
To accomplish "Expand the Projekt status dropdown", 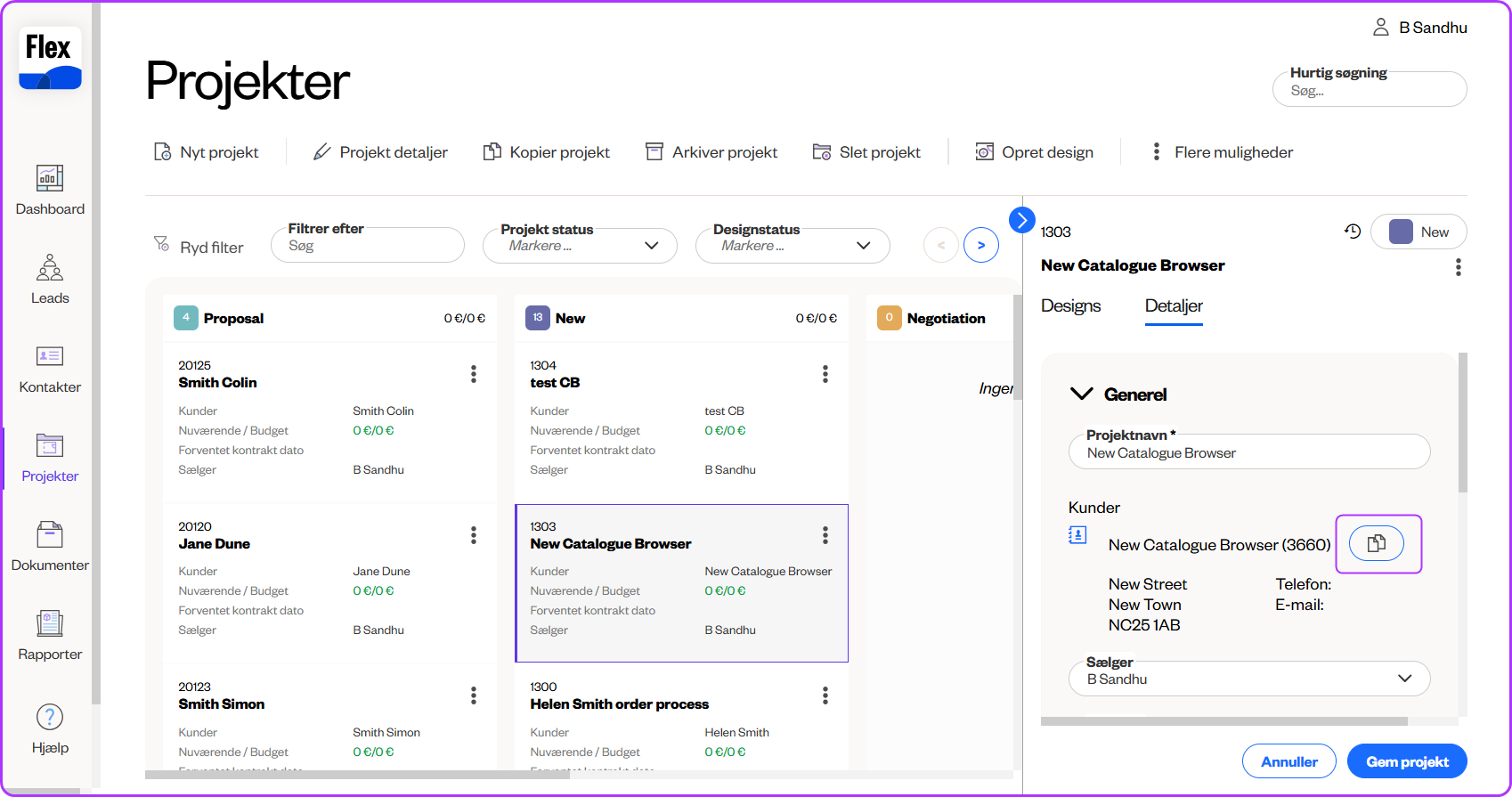I will coord(580,246).
